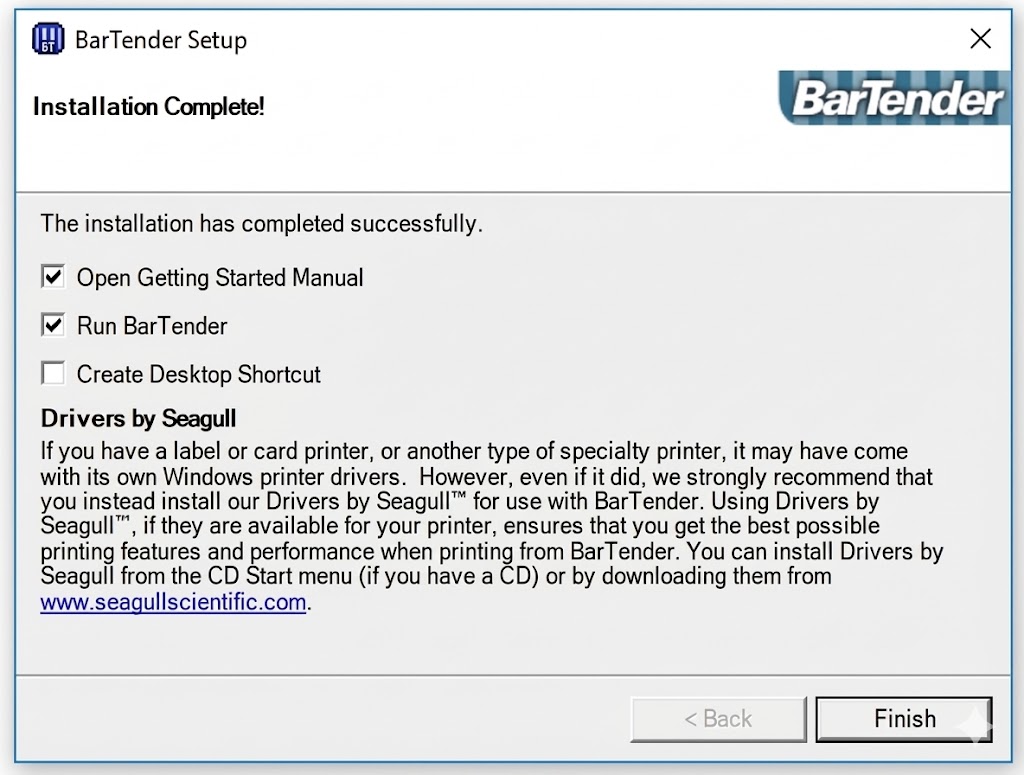The width and height of the screenshot is (1024, 775).
Task: Uncheck the Open Getting Started Manual checkbox
Action: pos(53,277)
